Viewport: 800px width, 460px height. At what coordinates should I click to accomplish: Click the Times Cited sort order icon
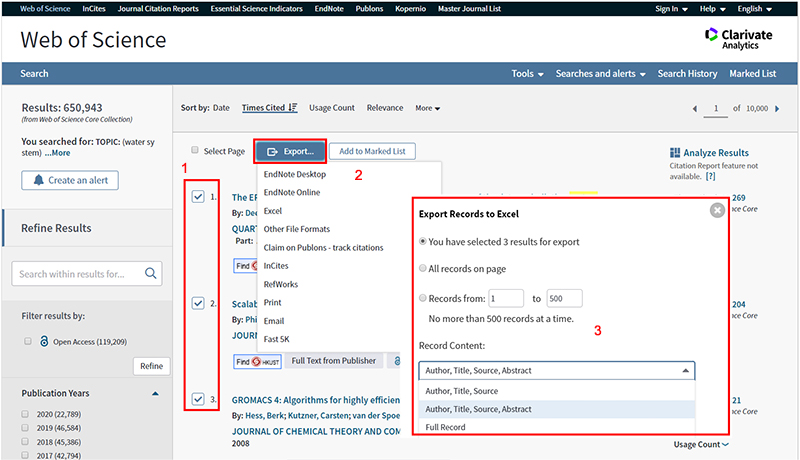[x=292, y=108]
